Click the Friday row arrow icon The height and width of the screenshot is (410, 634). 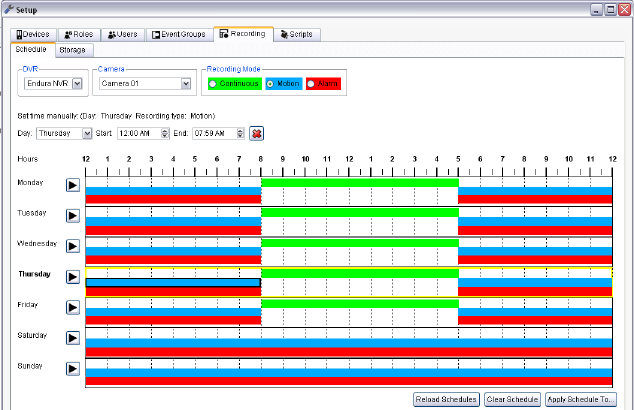pos(73,307)
